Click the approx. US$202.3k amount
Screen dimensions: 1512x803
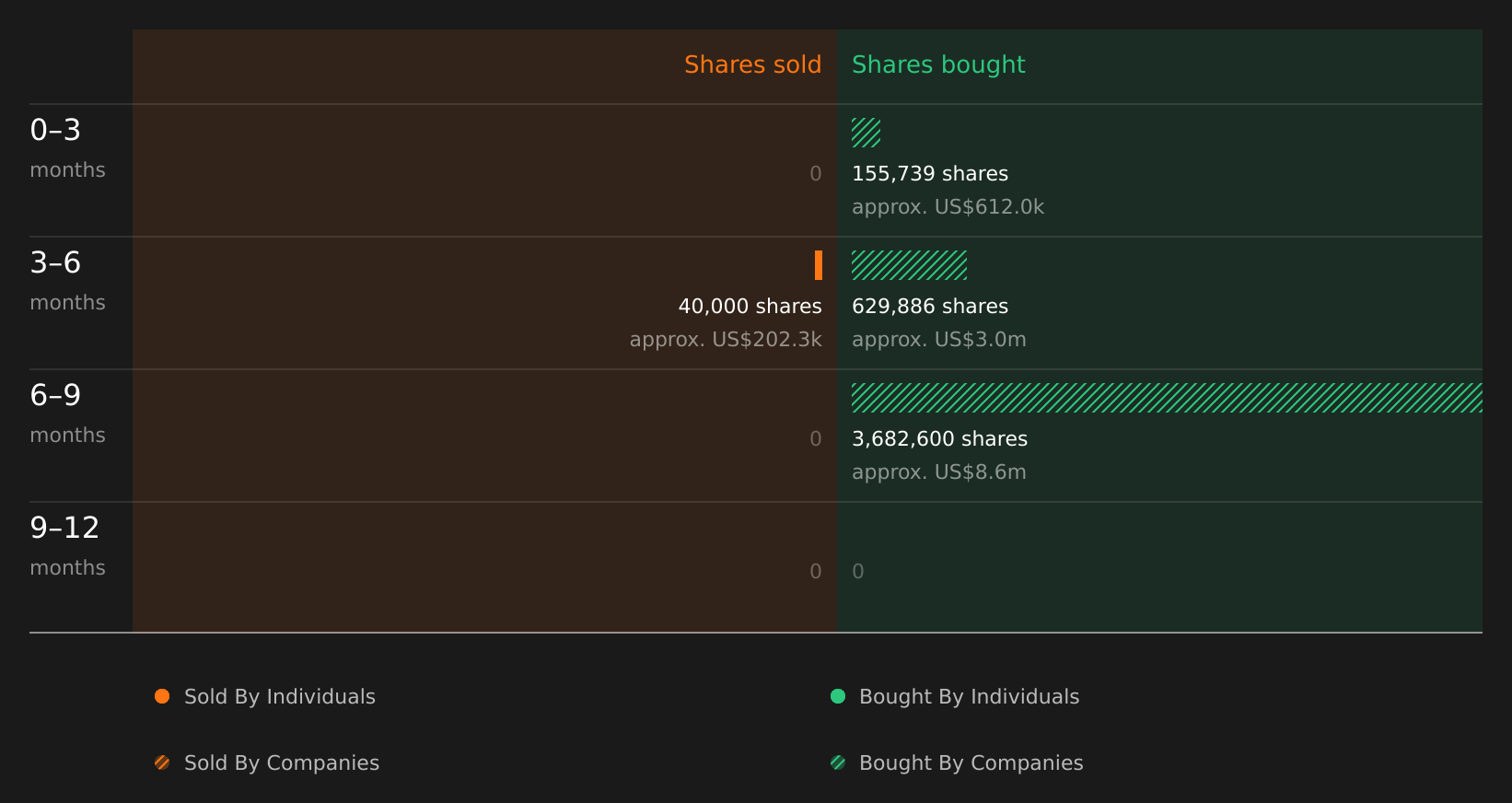click(726, 339)
